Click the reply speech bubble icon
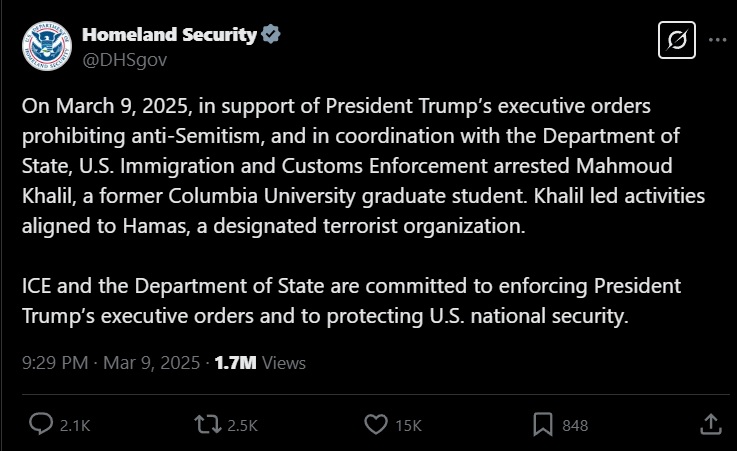The image size is (737, 451). pos(41,424)
